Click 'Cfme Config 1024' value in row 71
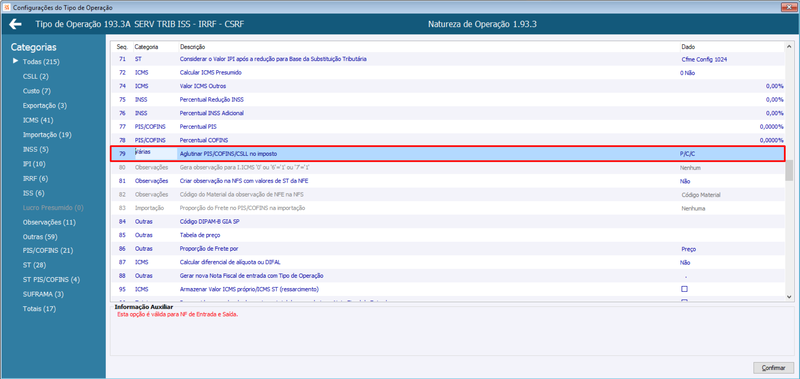800x379 pixels. point(704,59)
